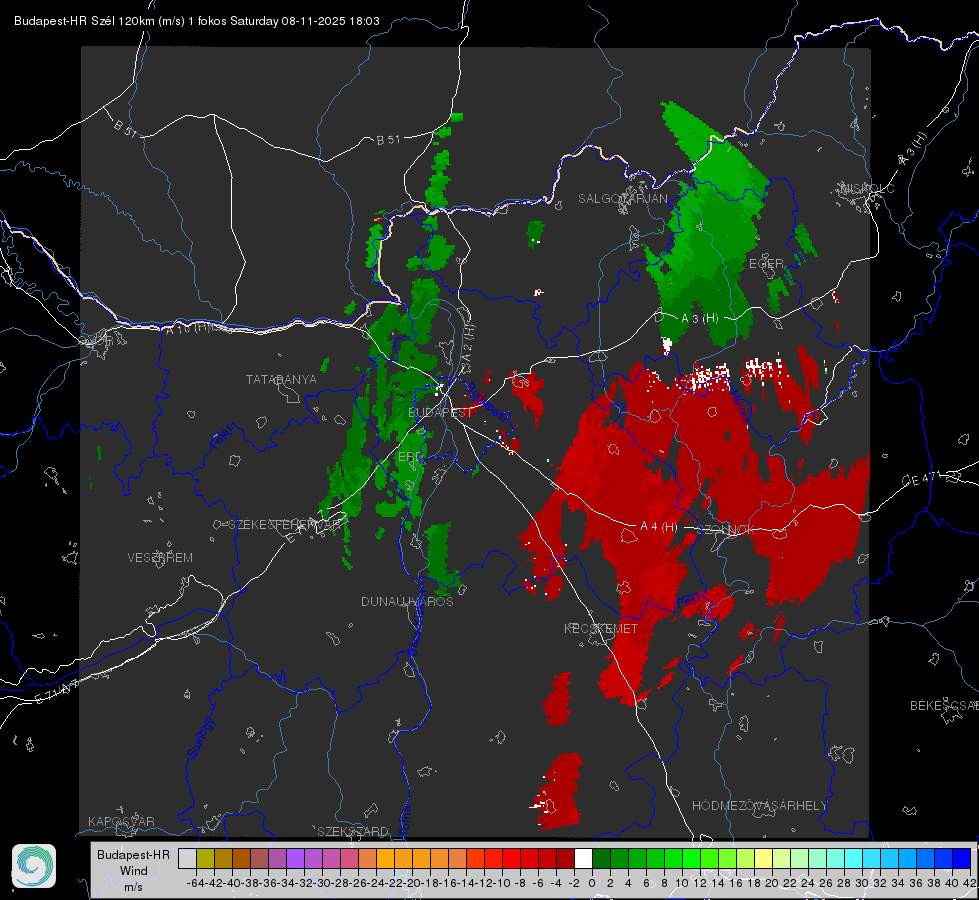Pick the dark green swatch between 0 and 2
The height and width of the screenshot is (900, 979).
point(601,858)
